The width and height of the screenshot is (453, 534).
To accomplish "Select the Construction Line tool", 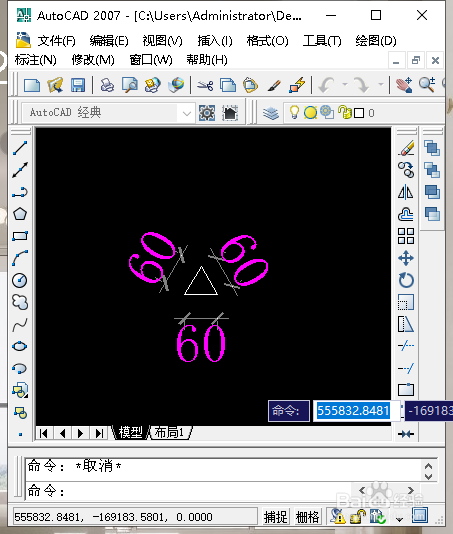I will point(20,170).
